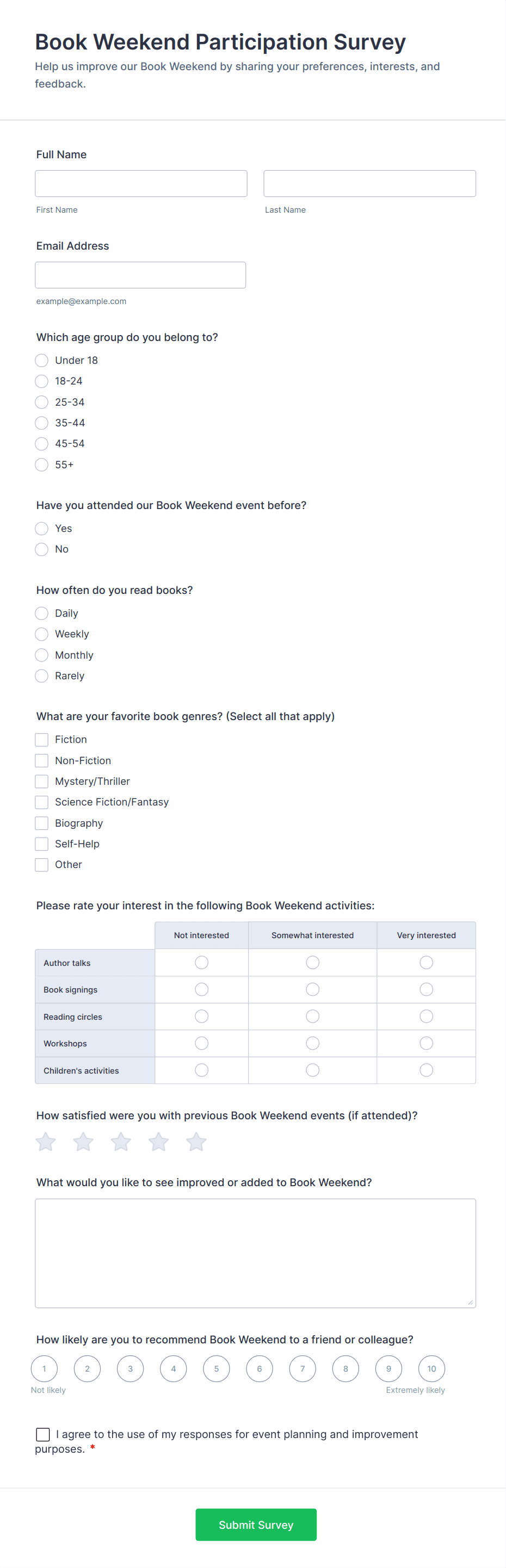Click the first satisfaction rating star
The height and width of the screenshot is (1568, 506).
coord(45,1142)
